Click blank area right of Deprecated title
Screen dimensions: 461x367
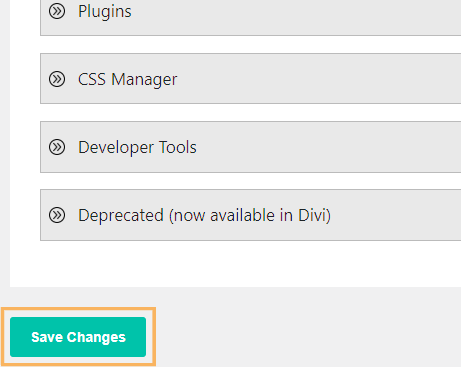(397, 215)
